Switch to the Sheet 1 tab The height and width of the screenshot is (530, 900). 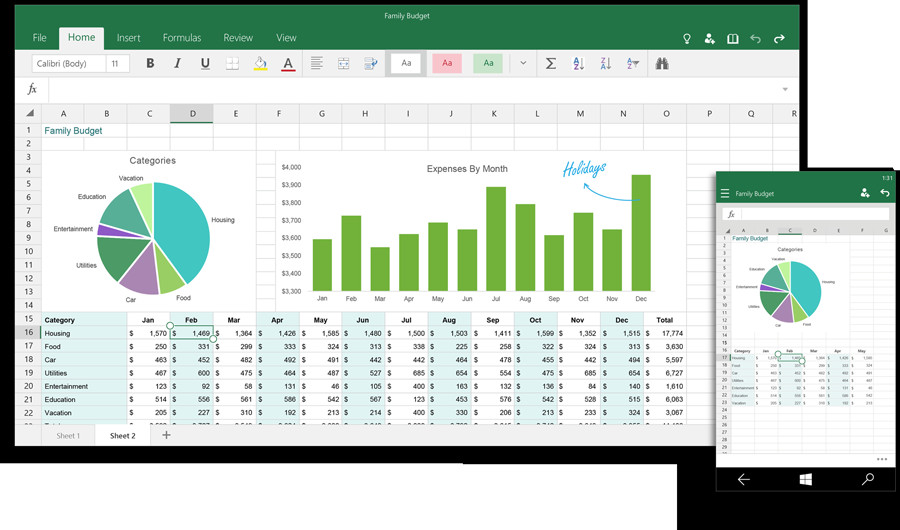click(x=68, y=436)
